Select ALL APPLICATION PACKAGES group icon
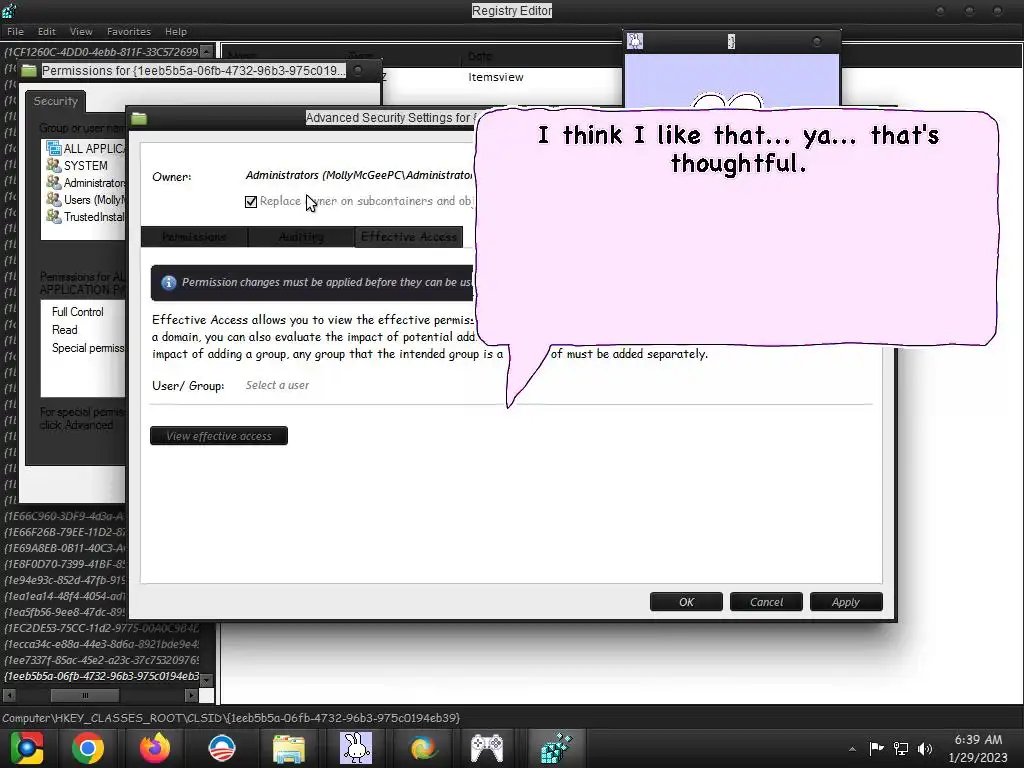Viewport: 1024px width, 768px height. pos(54,148)
